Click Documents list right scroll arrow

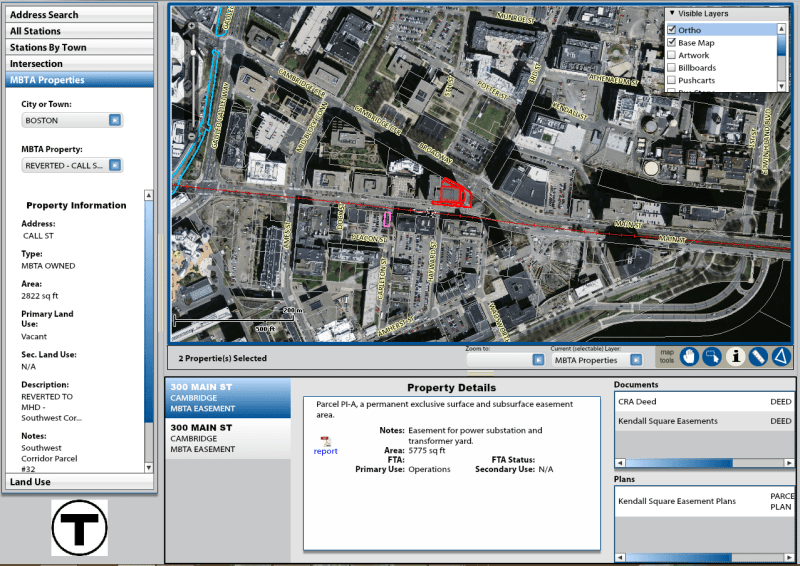(x=789, y=463)
